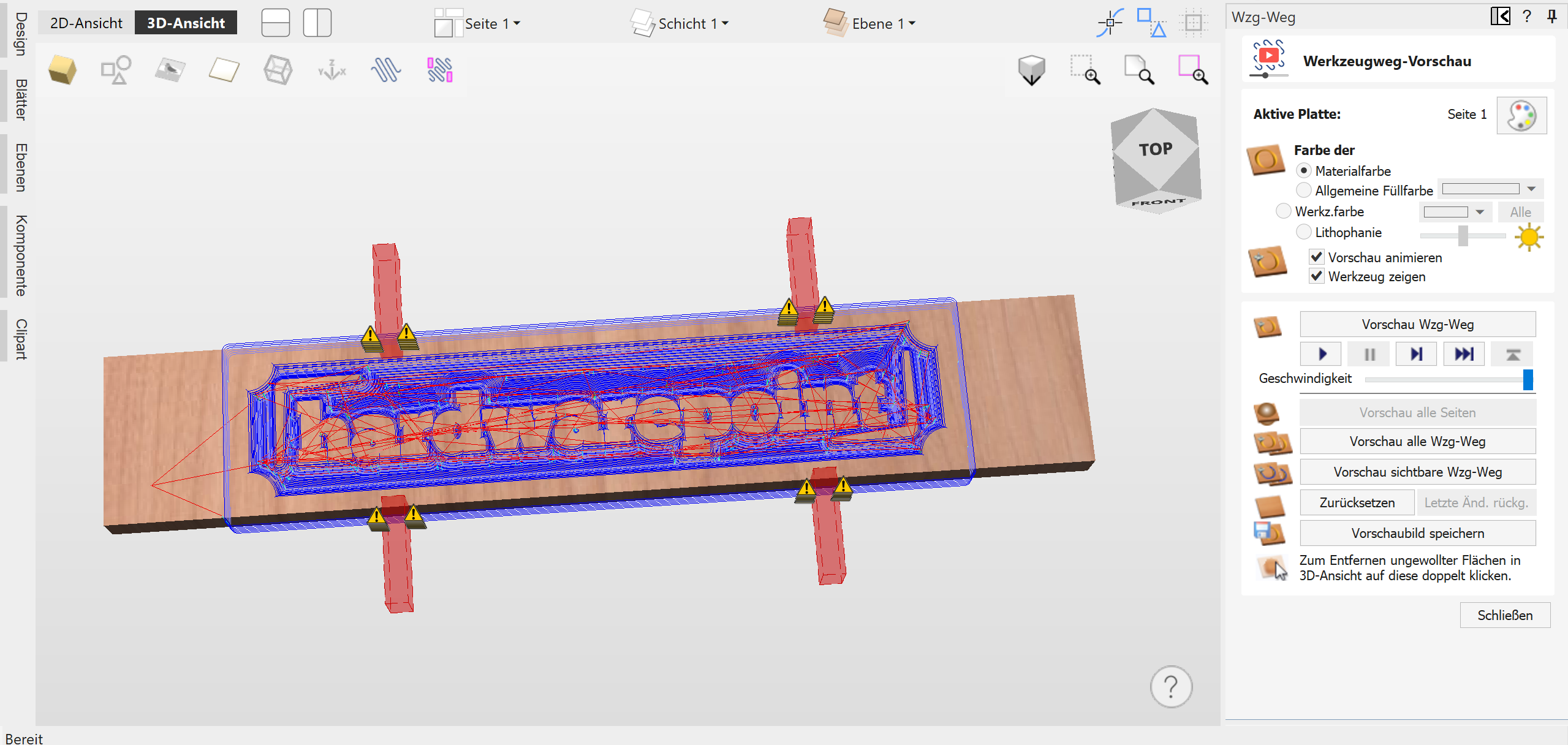Viewport: 1568px width, 745px height.
Task: Toggle blue toolpath lines display icon
Action: (x=386, y=70)
